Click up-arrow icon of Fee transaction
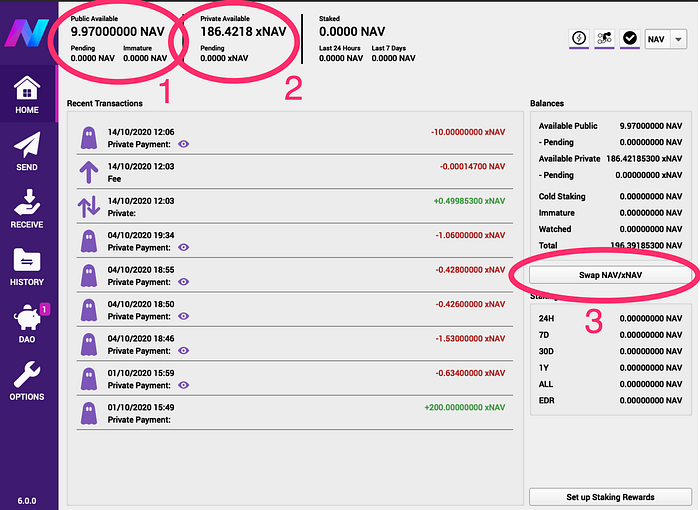The image size is (700, 510). tap(89, 172)
